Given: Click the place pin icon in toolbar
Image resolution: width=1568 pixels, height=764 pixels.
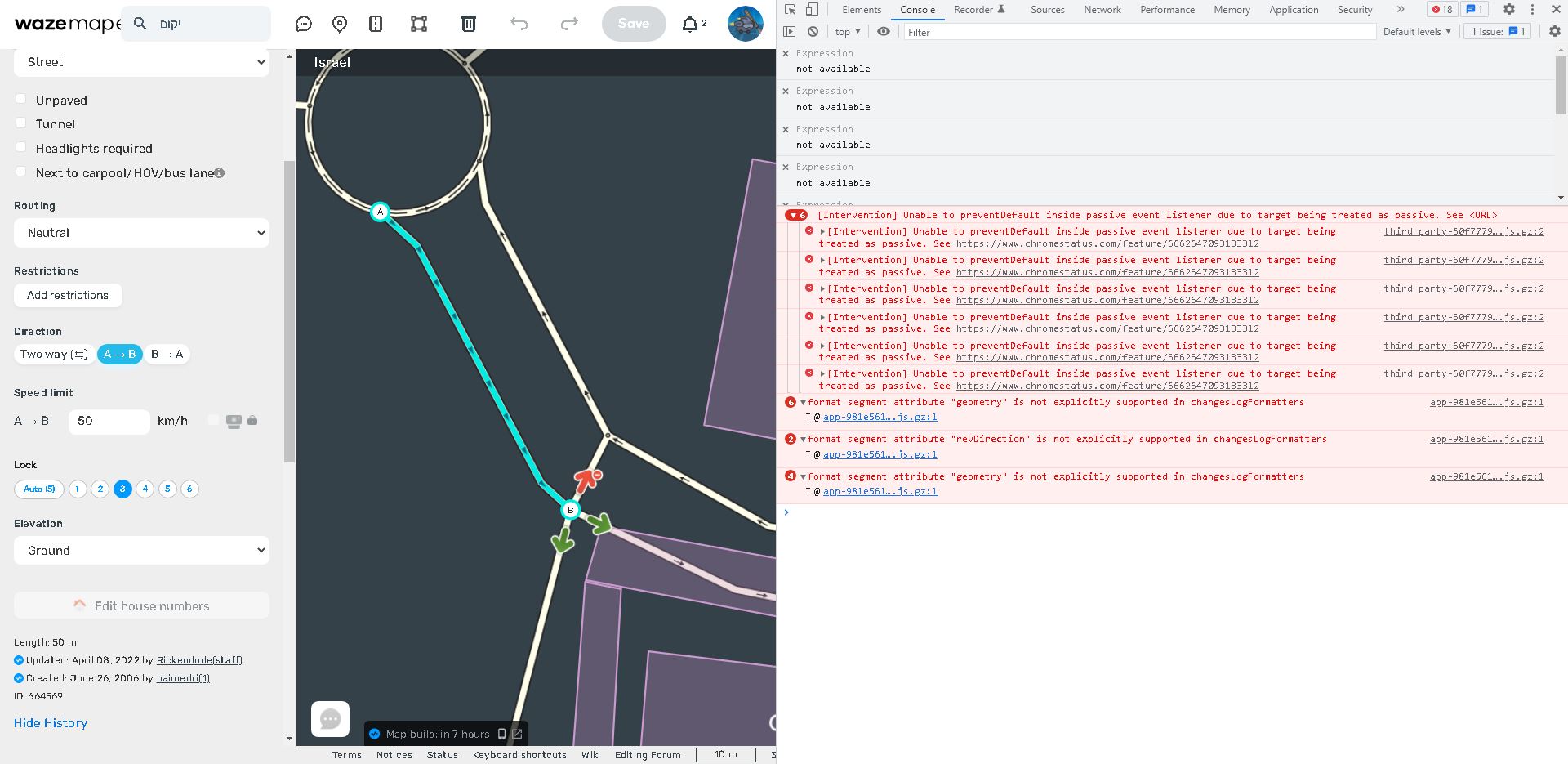Looking at the screenshot, I should point(340,24).
